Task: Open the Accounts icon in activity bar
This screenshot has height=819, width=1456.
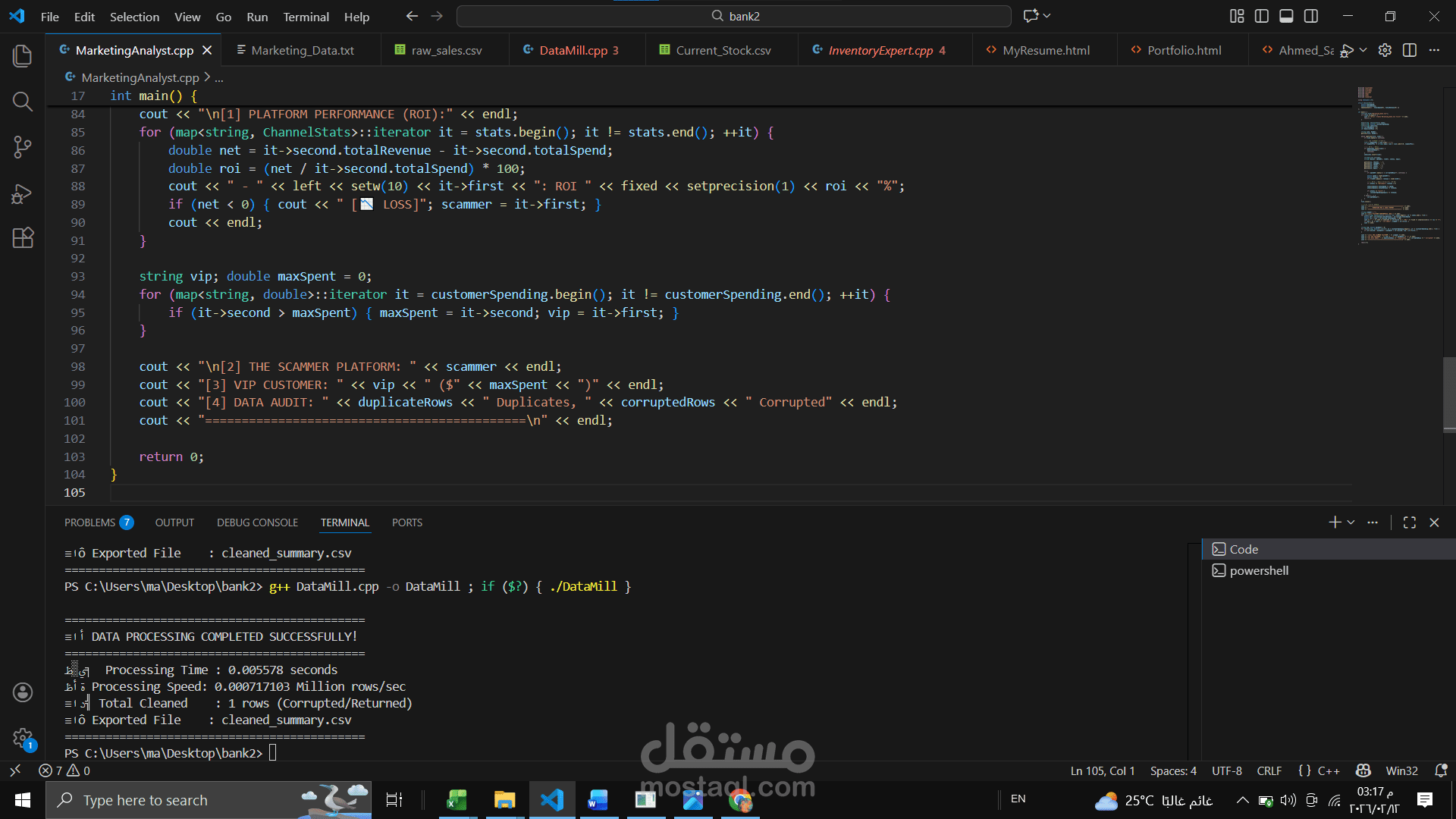Action: coord(23,692)
